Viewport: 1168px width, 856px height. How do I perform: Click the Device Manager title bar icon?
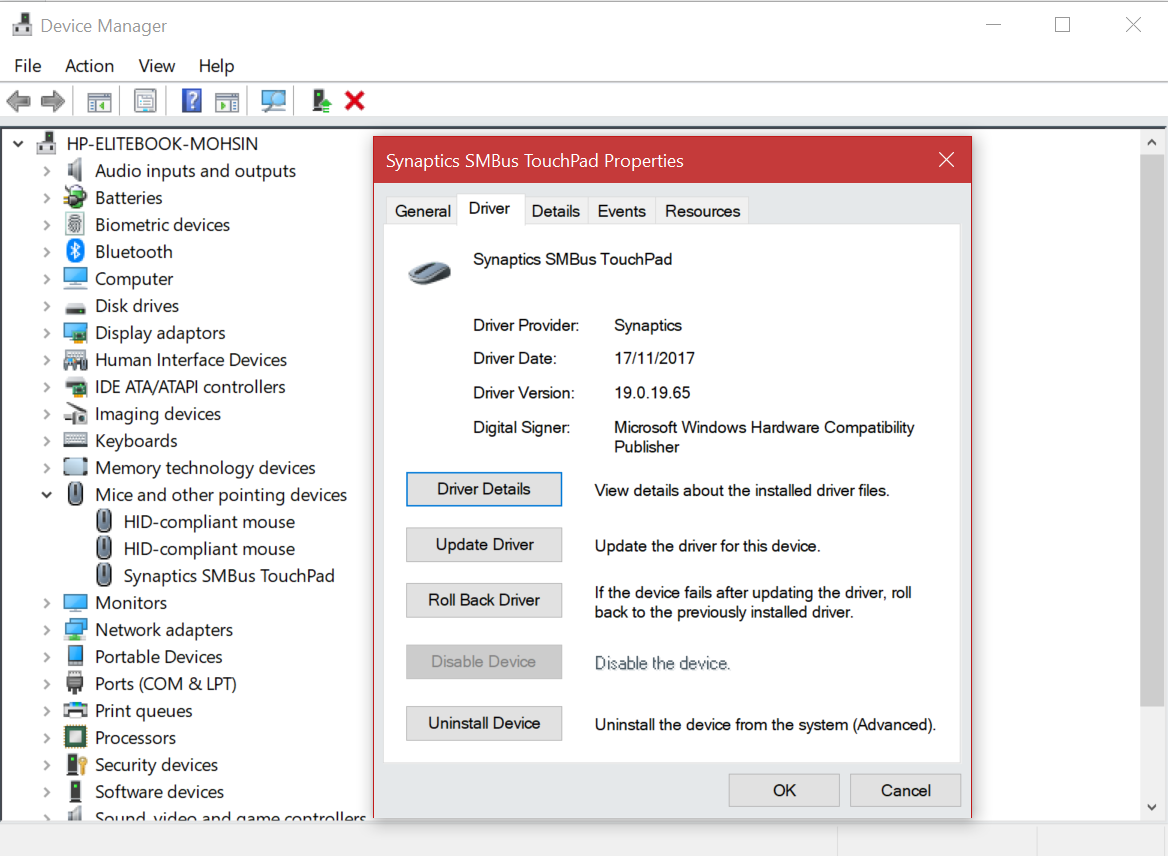(22, 25)
